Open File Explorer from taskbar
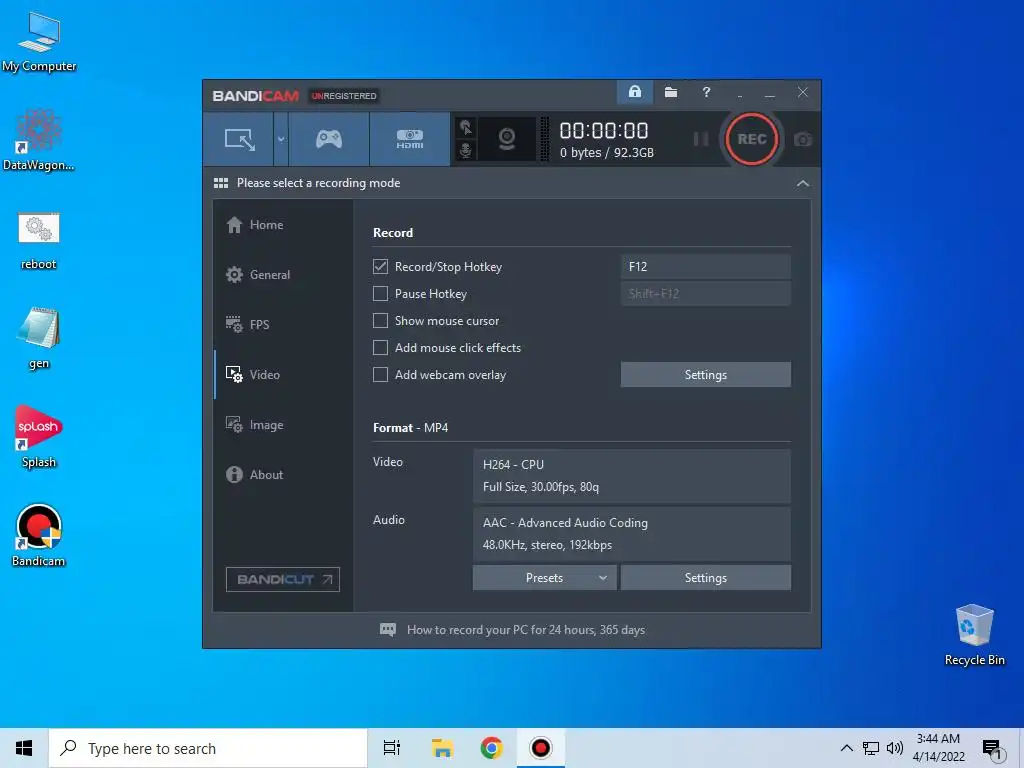 [x=442, y=748]
